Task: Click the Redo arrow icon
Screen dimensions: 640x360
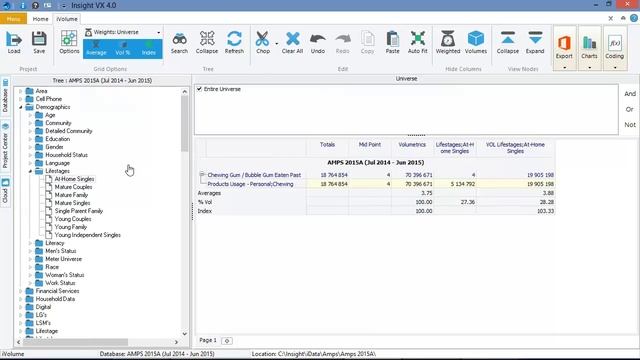Action: (342, 39)
